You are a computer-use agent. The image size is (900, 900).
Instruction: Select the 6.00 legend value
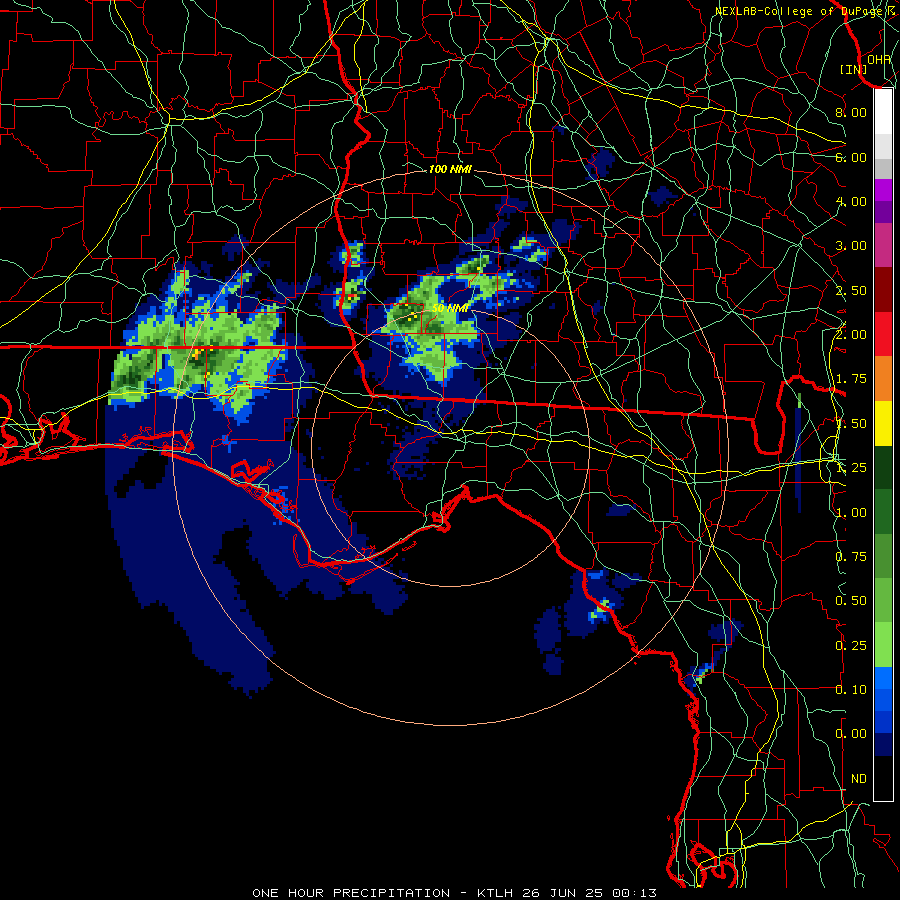click(x=851, y=157)
